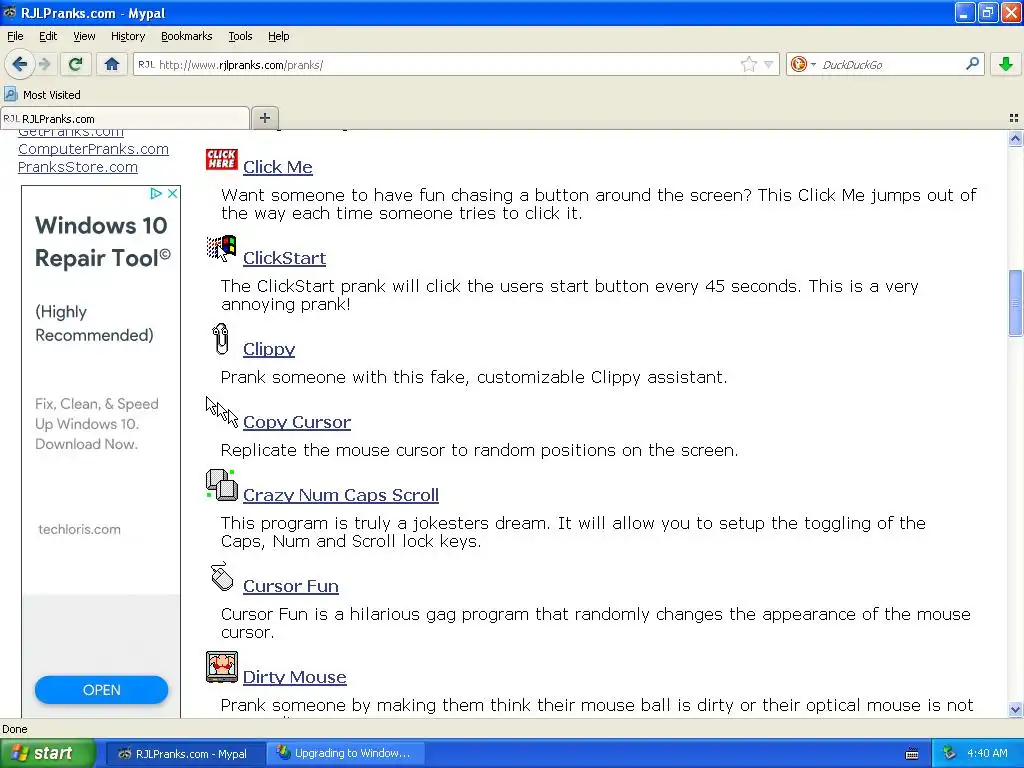1024x768 pixels.
Task: Switch to RJLPranks.com - Mypal taskbar button
Action: (186, 754)
